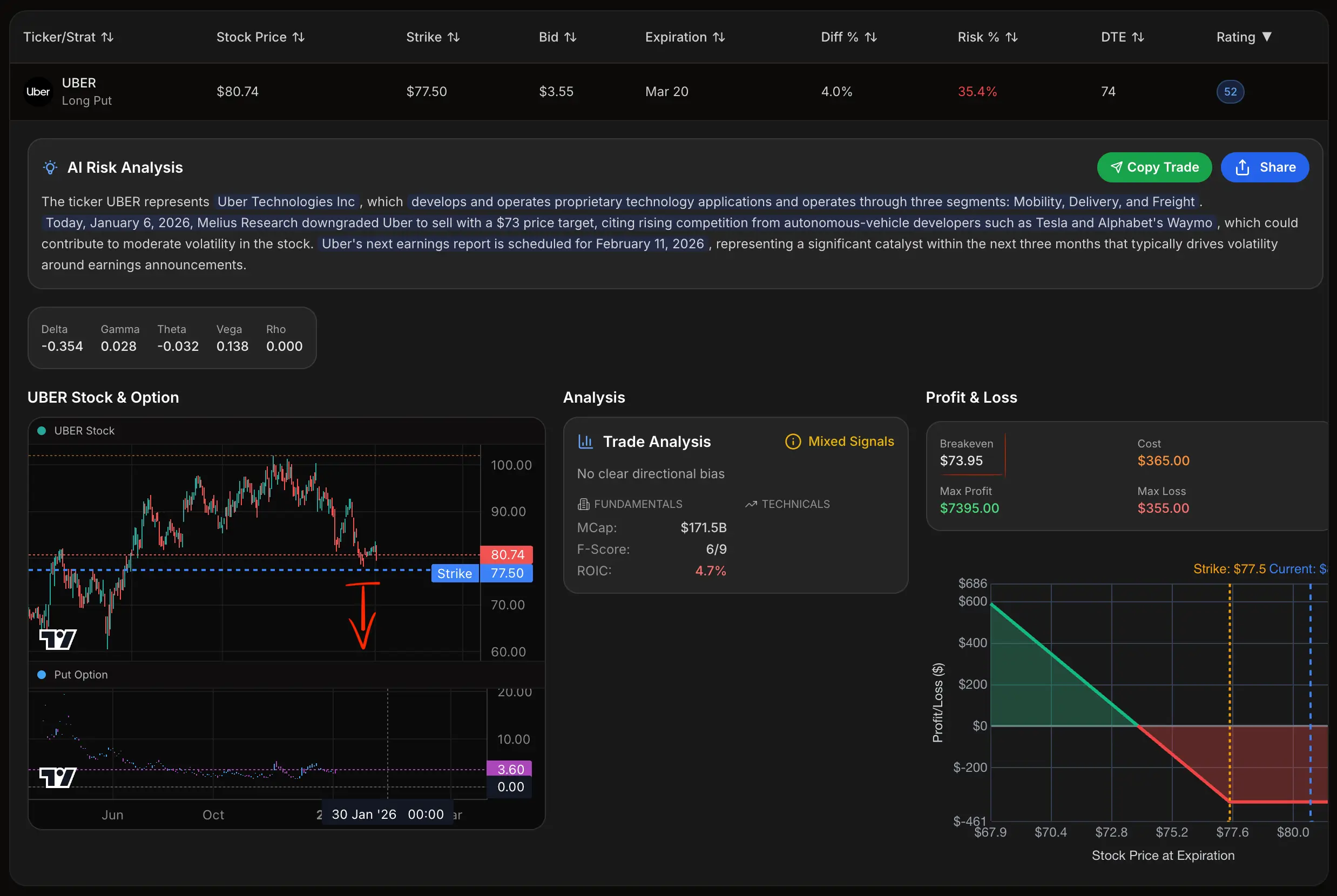Image resolution: width=1337 pixels, height=896 pixels.
Task: Click the MCap value $171.5B
Action: click(703, 527)
